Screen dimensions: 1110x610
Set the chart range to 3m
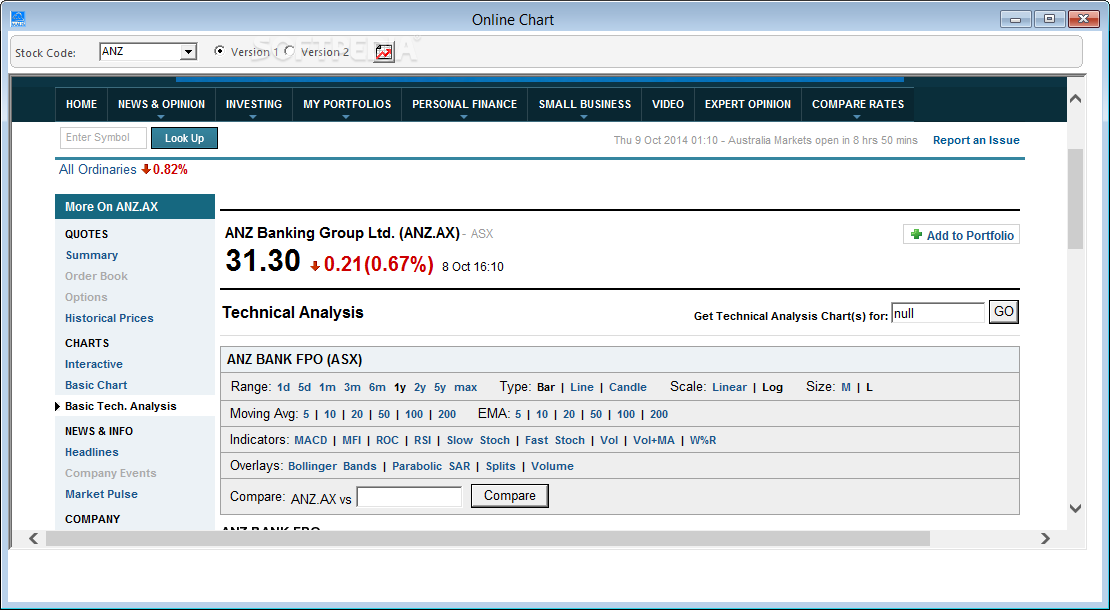click(x=352, y=387)
